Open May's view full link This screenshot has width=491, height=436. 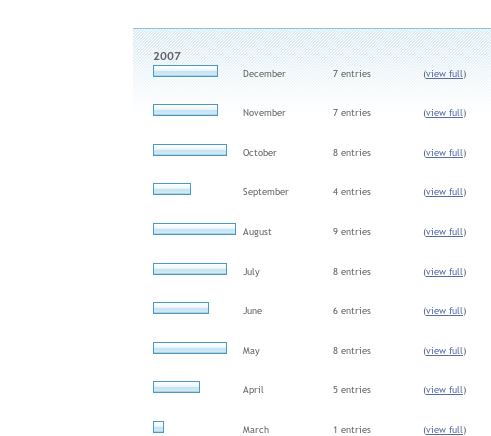444,351
